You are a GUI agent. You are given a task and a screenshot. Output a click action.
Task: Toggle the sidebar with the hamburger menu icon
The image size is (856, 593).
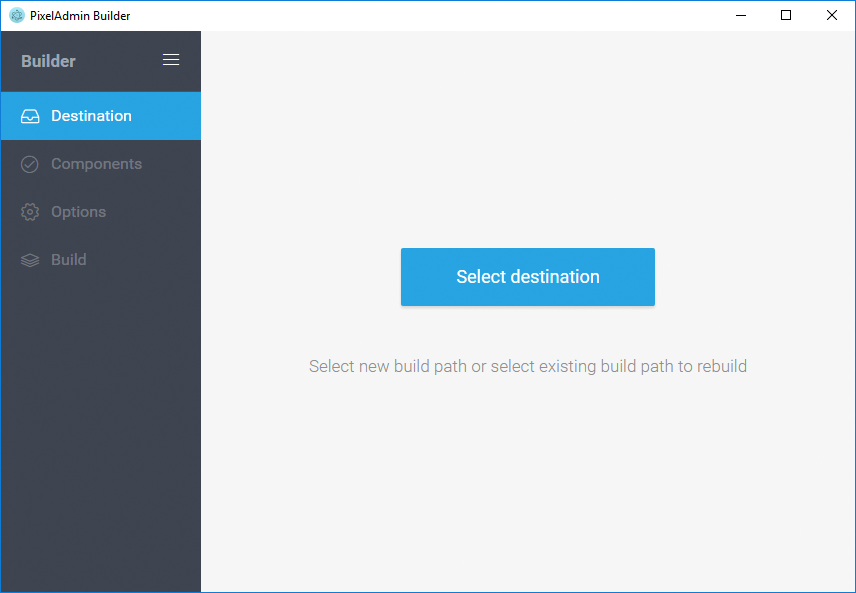(x=171, y=60)
